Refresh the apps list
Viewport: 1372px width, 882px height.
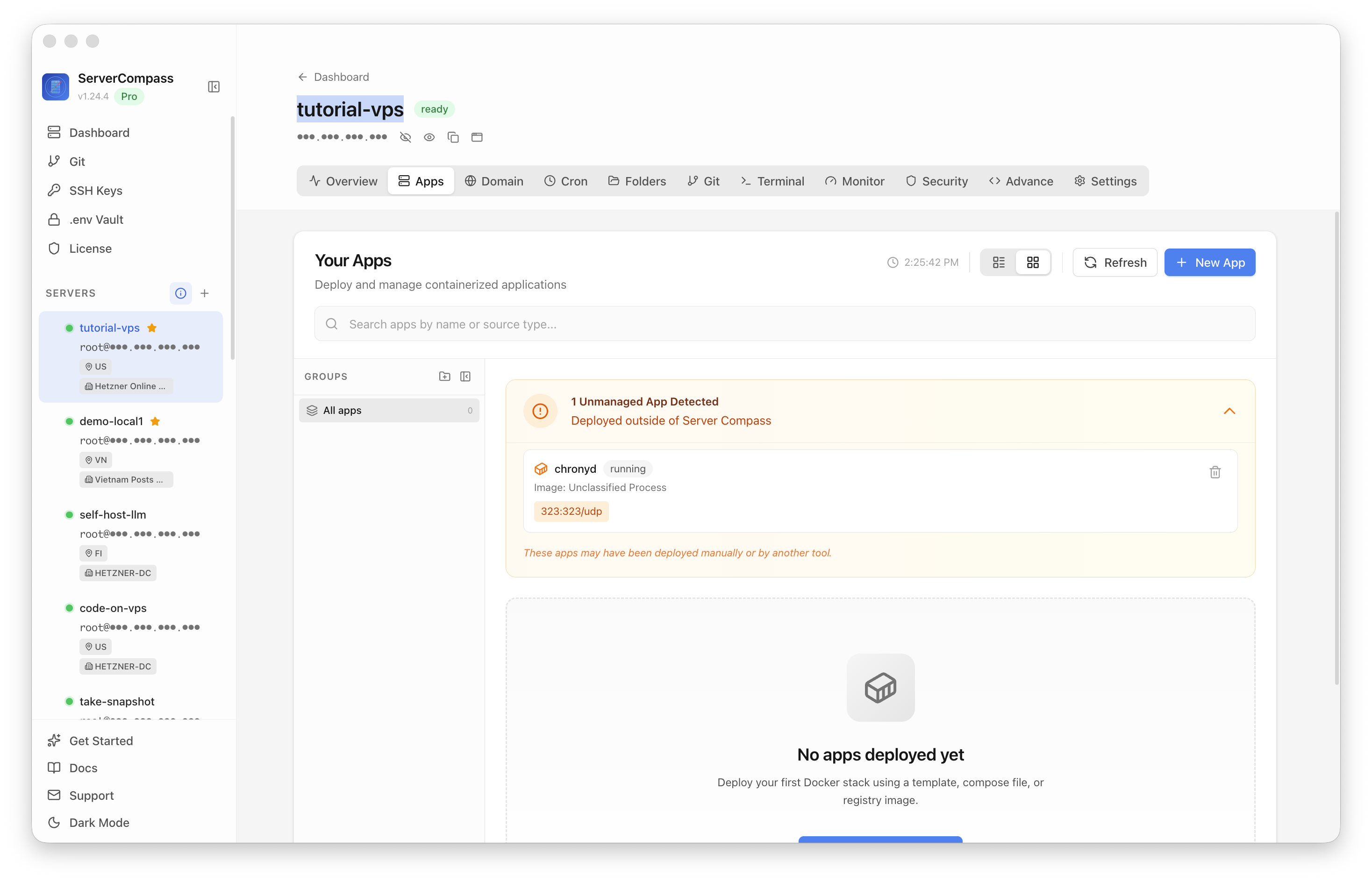coord(1115,262)
